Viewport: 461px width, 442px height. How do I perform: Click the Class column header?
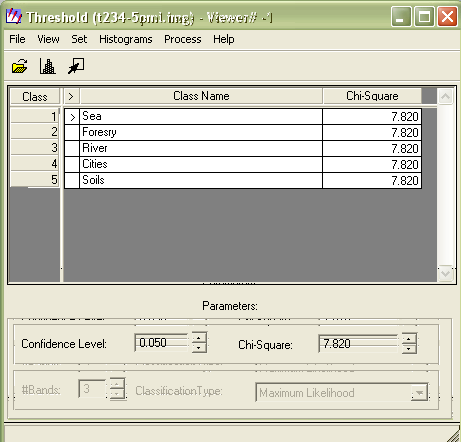point(35,97)
